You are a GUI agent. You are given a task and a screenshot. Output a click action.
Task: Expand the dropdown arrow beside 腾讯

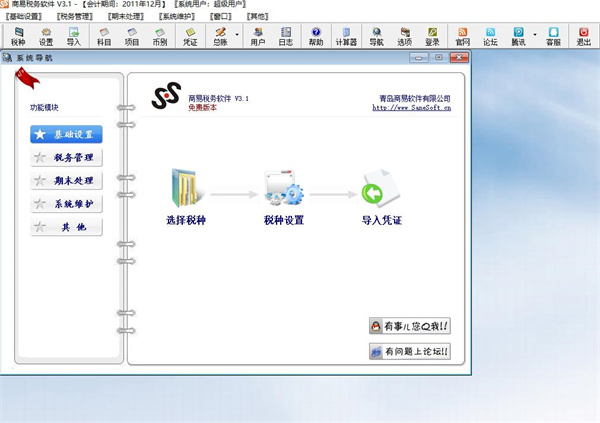coord(535,35)
